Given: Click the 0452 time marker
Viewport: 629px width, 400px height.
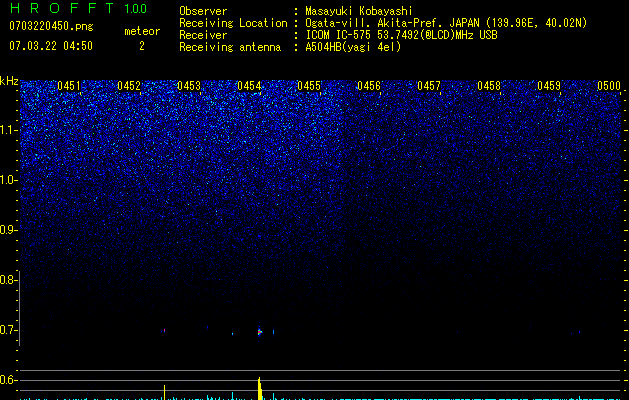Looking at the screenshot, I should [129, 86].
